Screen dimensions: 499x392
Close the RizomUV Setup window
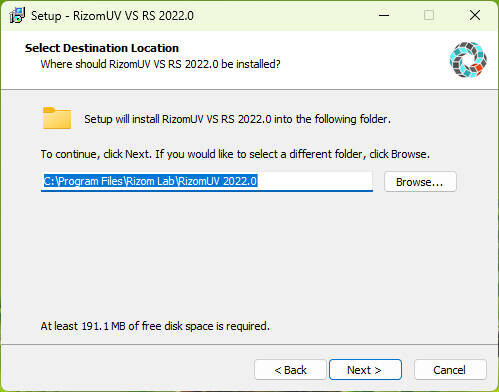(475, 15)
